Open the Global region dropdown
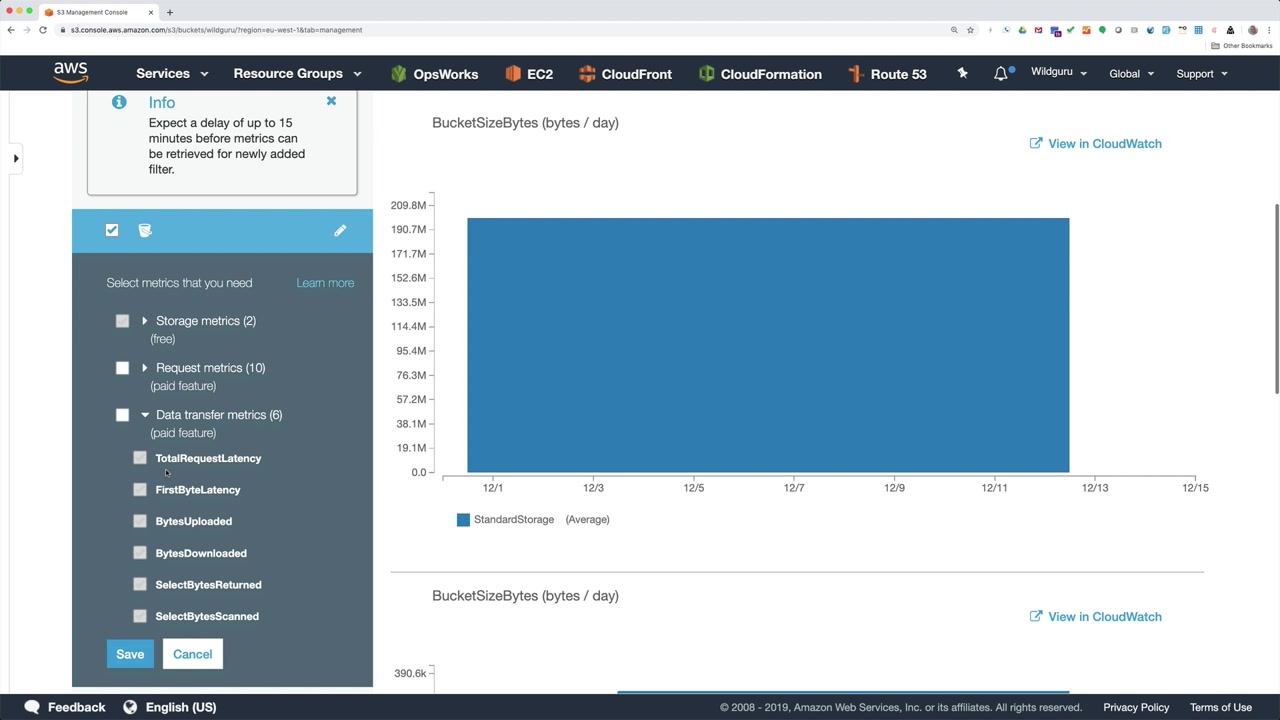The height and width of the screenshot is (720, 1280). tap(1131, 74)
